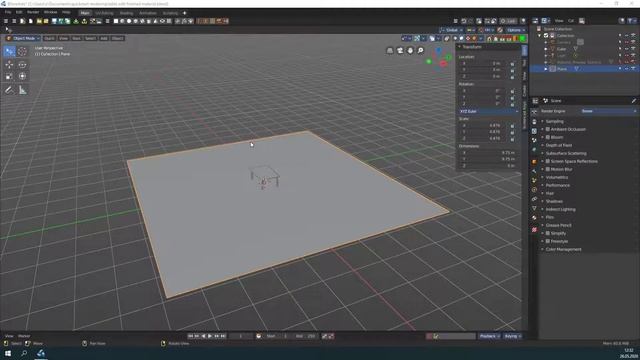Open the Edit menu

(x=19, y=13)
